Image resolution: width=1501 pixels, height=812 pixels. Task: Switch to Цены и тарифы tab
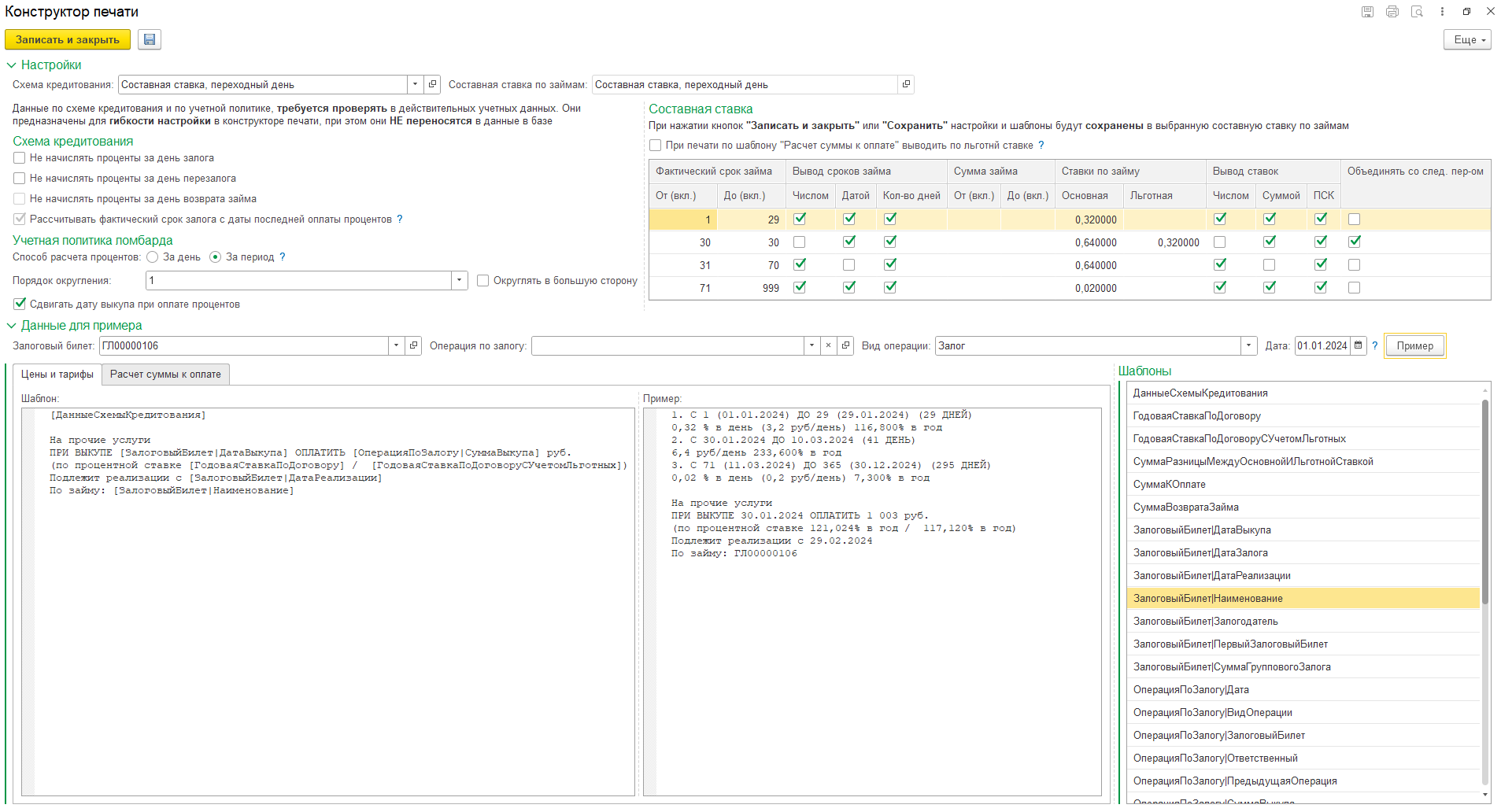[57, 375]
